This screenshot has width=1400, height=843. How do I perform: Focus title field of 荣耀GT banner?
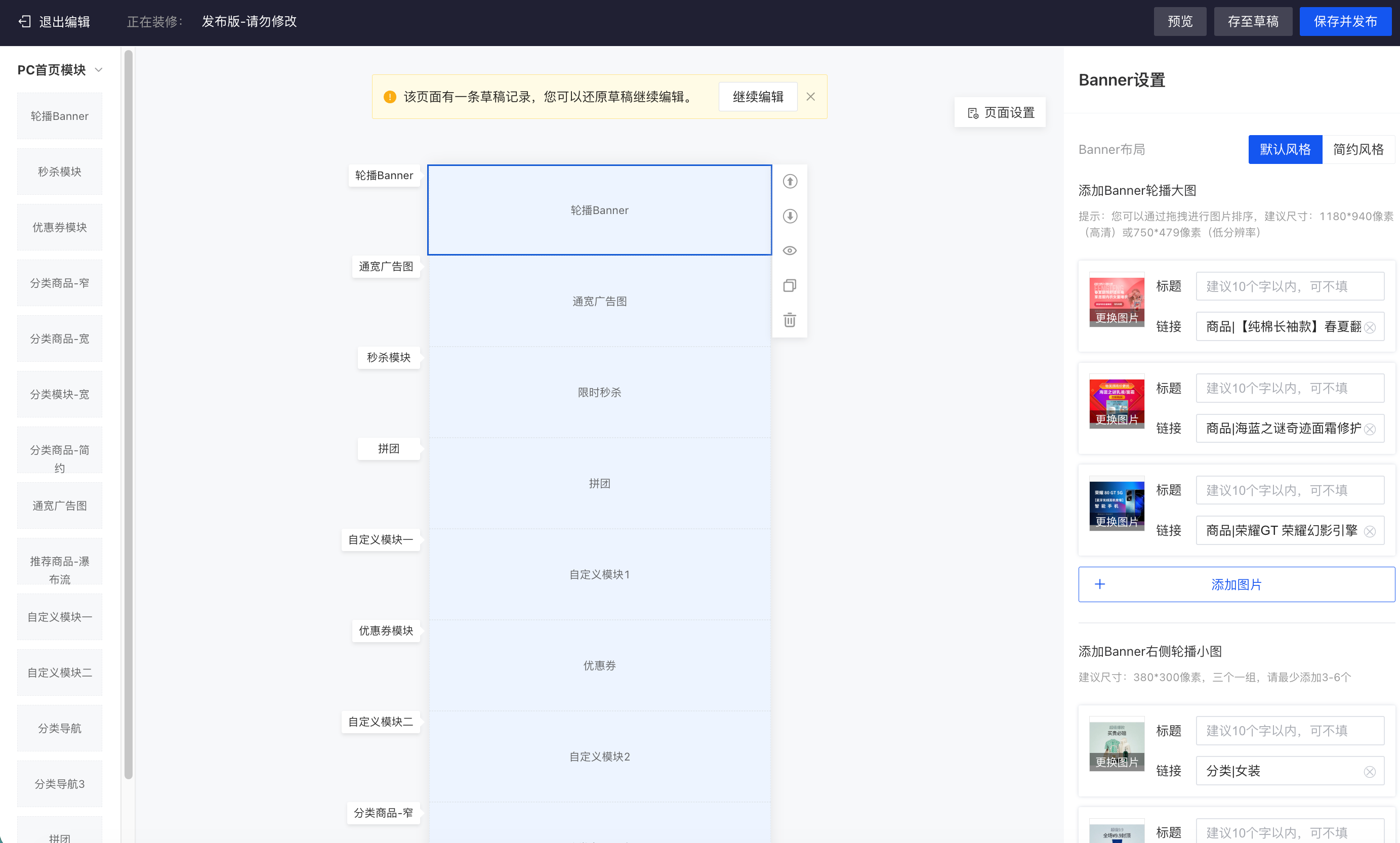(1290, 490)
